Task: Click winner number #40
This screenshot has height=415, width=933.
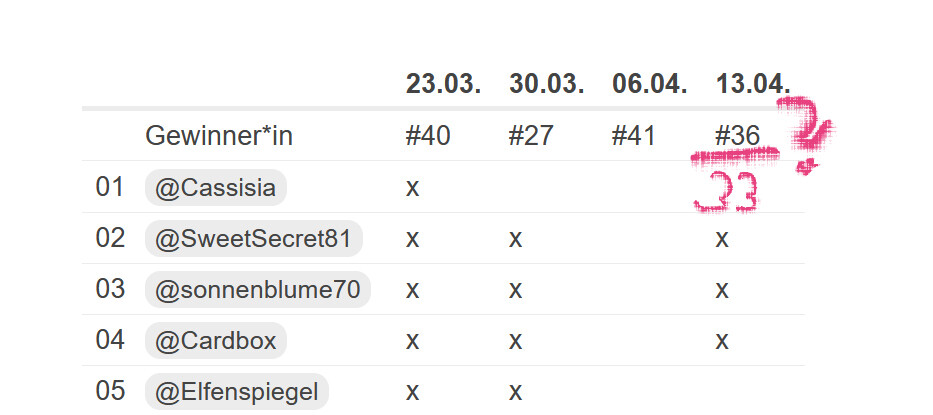Action: [x=428, y=136]
